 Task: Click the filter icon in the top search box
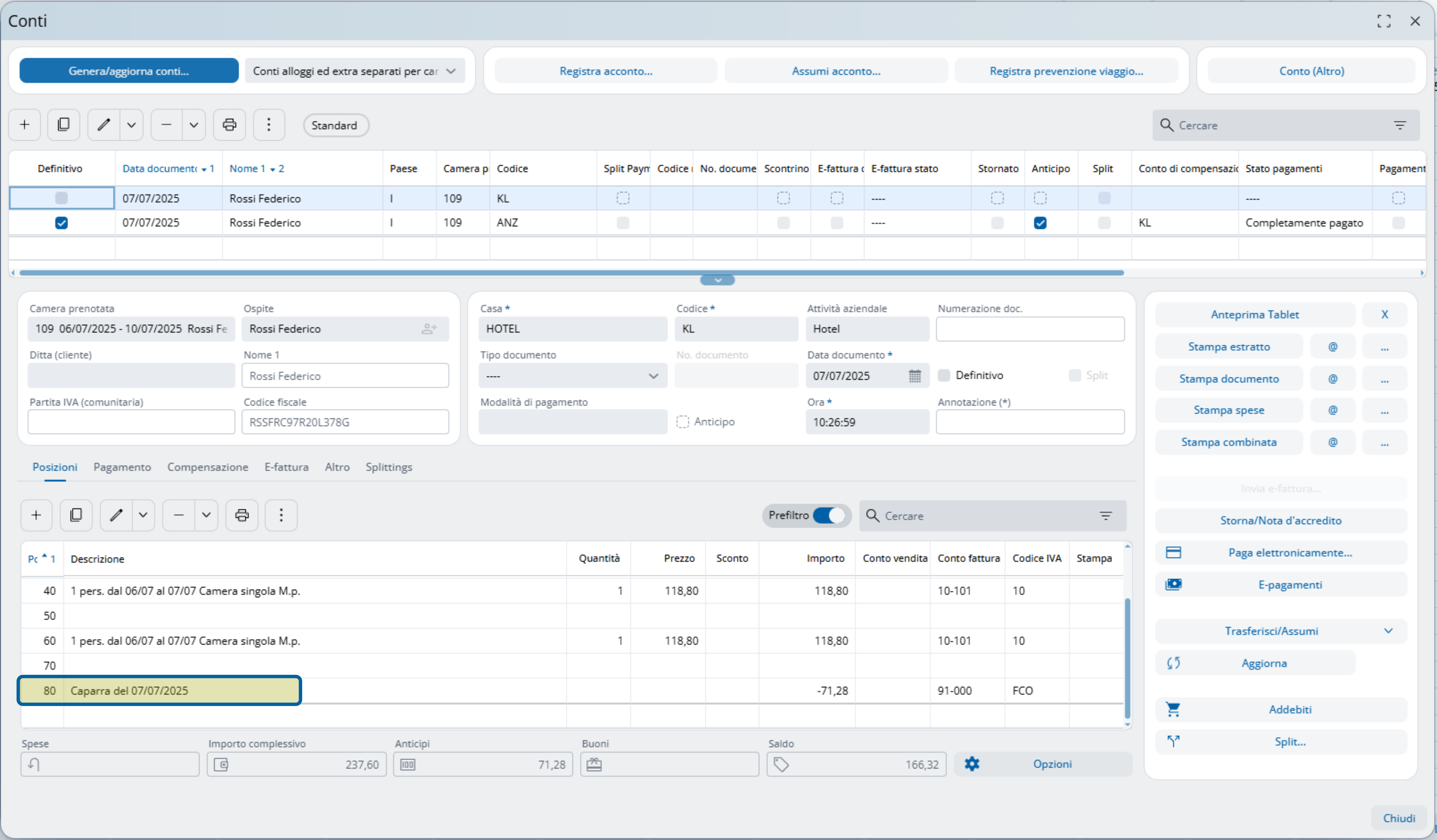[x=1400, y=125]
